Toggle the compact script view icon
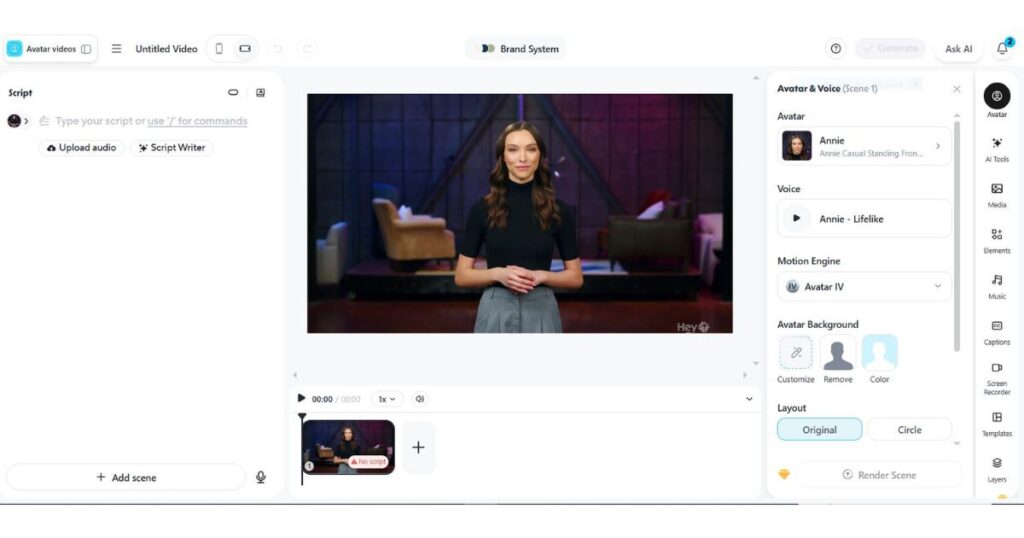The width and height of the screenshot is (1024, 538). click(x=233, y=93)
